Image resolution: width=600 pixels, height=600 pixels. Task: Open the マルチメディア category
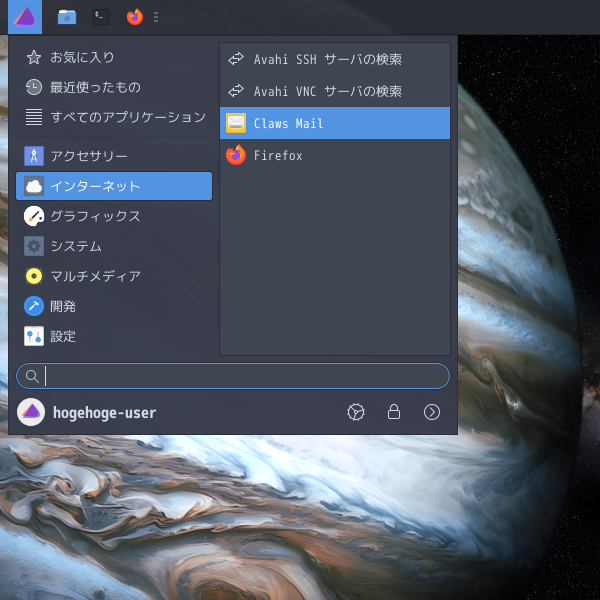point(114,276)
